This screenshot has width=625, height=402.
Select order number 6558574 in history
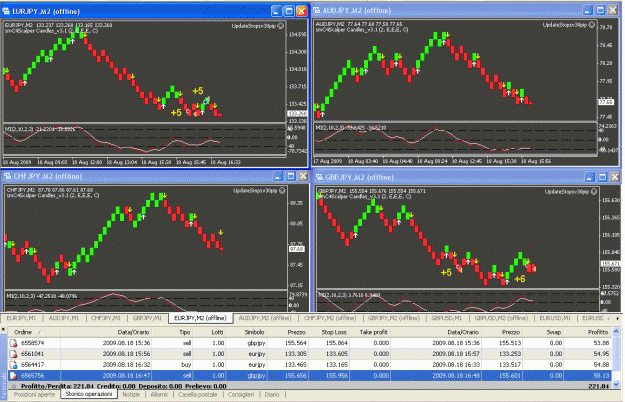[x=32, y=343]
